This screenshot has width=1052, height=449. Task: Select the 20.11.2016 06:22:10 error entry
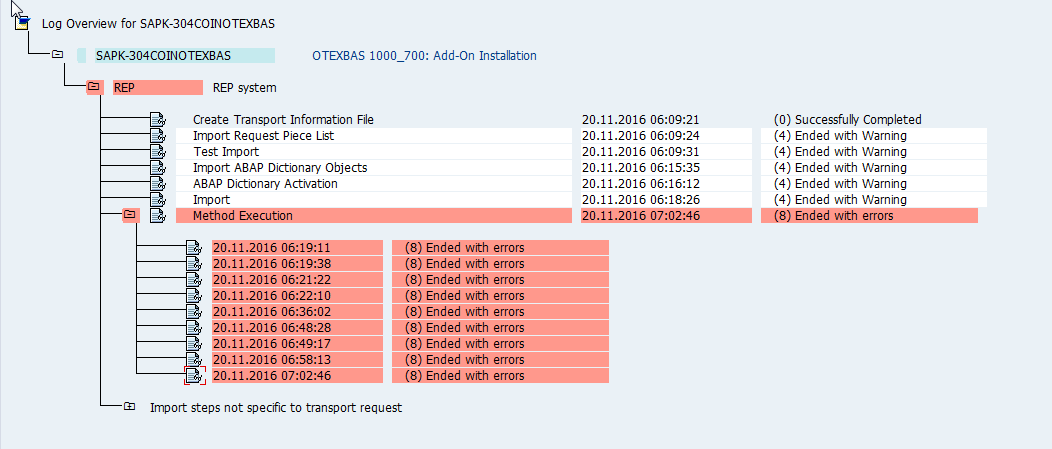(x=410, y=296)
